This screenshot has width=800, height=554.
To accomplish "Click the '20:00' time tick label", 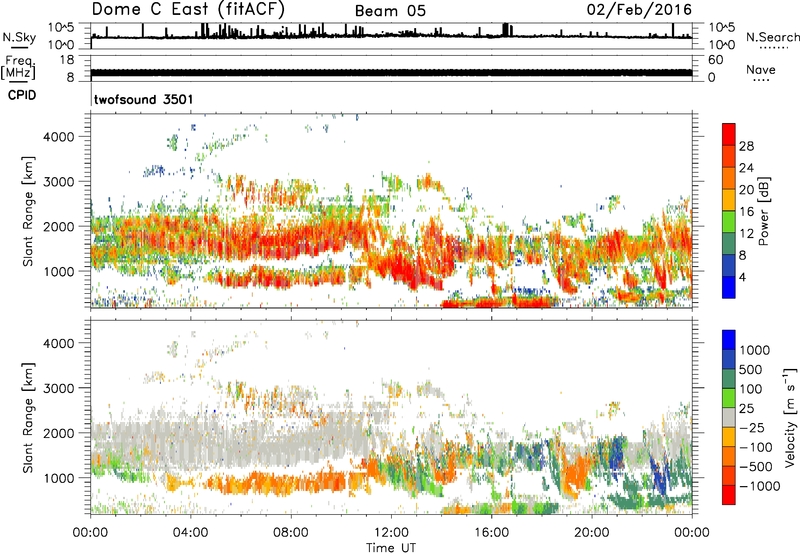I will pyautogui.click(x=591, y=533).
